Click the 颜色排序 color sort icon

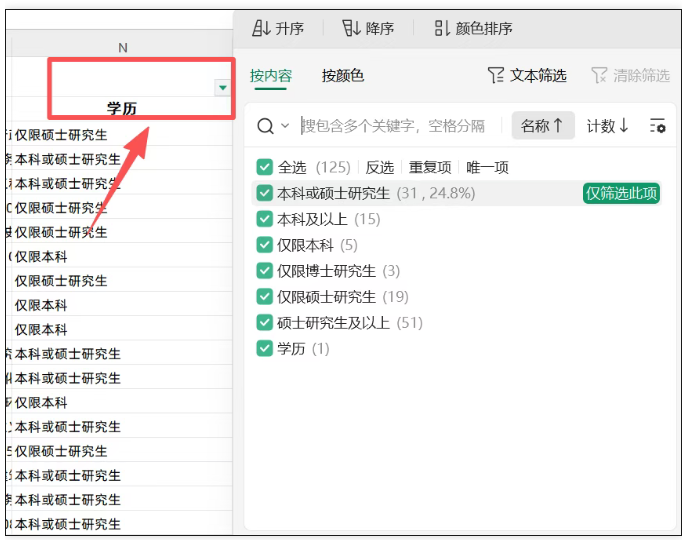(x=442, y=29)
